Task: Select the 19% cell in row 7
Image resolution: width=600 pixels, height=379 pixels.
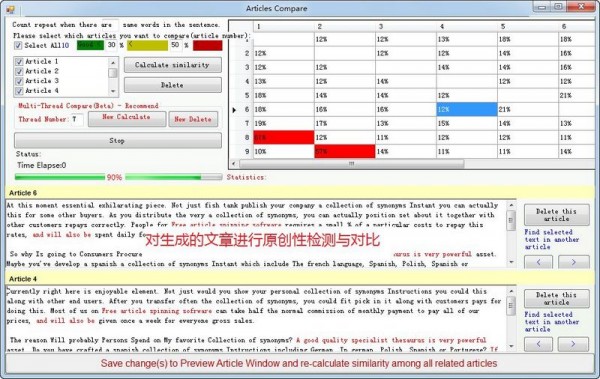Action: tap(284, 124)
